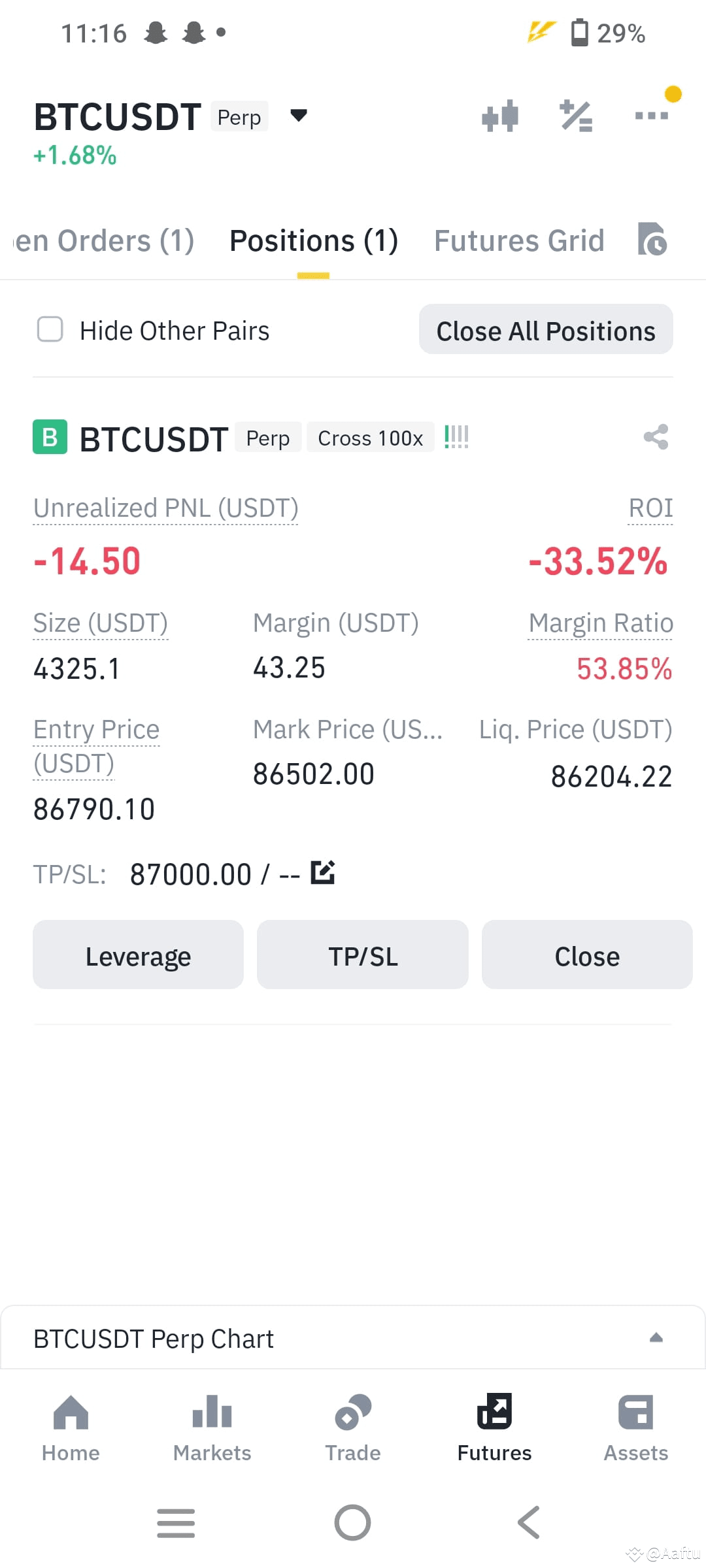Switch to the Futures Grid tab

pyautogui.click(x=519, y=240)
